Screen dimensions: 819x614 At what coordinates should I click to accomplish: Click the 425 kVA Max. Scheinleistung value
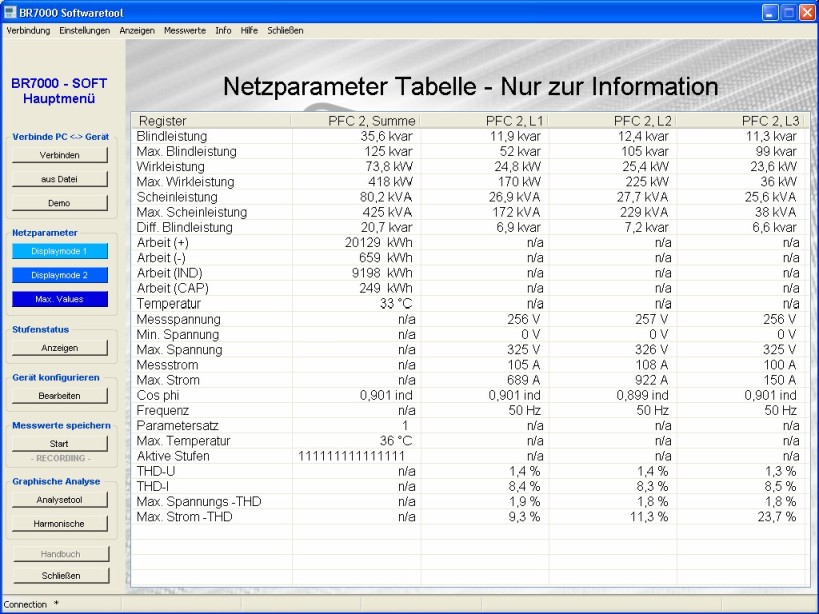tap(387, 212)
